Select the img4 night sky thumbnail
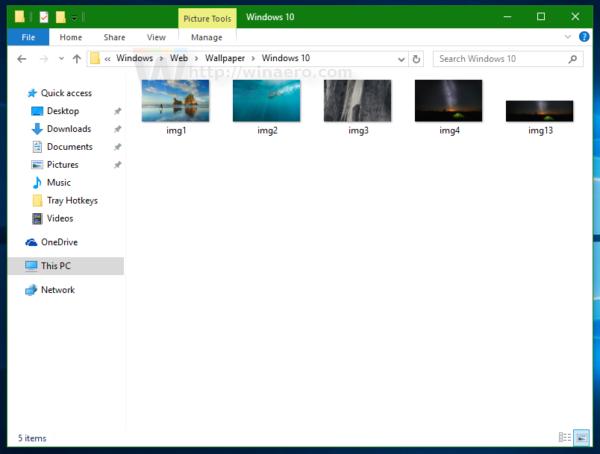Viewport: 600px width, 454px height. click(x=449, y=101)
